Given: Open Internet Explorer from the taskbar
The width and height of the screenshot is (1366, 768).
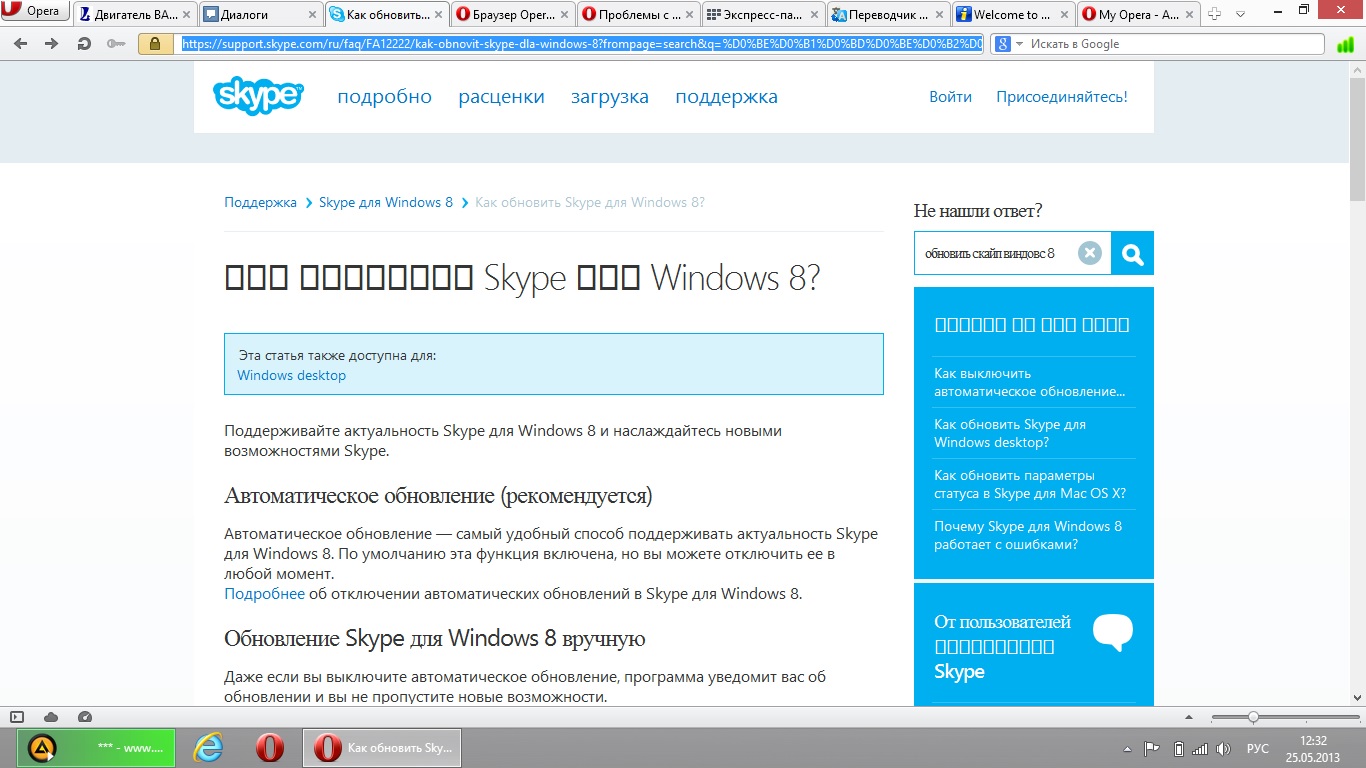Looking at the screenshot, I should click(x=208, y=748).
